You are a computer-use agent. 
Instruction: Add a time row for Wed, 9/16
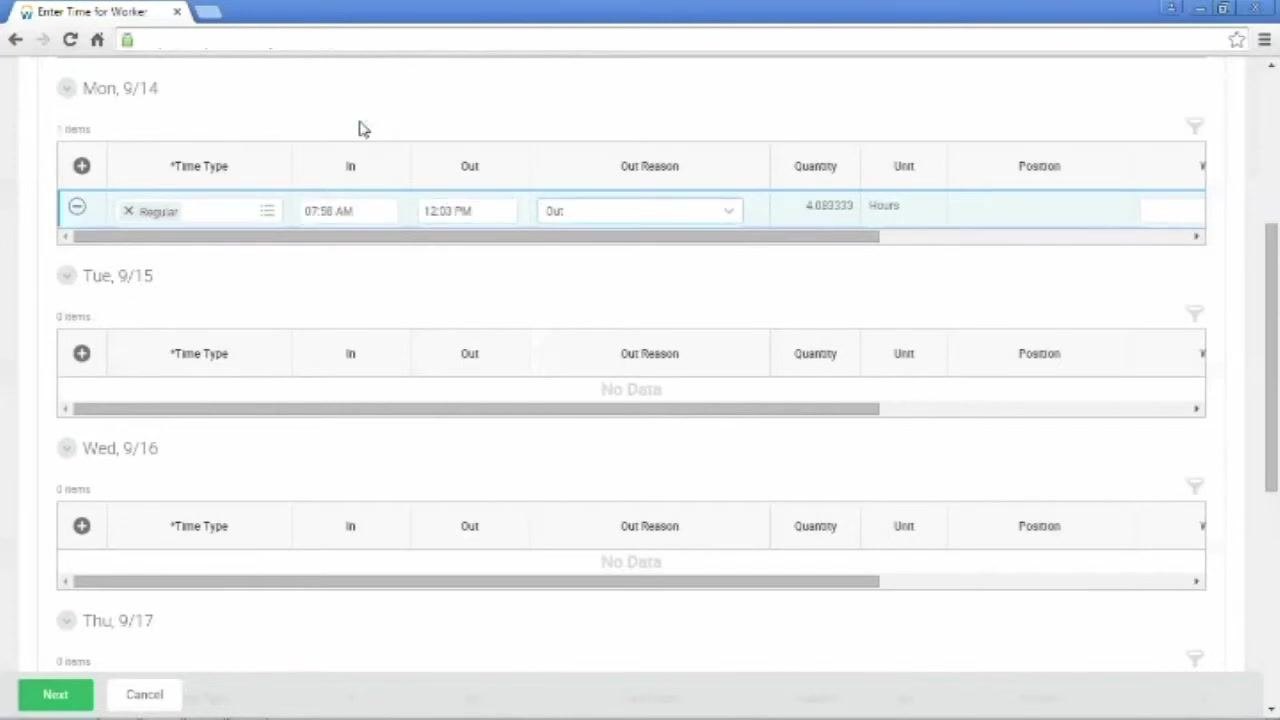[x=82, y=526]
